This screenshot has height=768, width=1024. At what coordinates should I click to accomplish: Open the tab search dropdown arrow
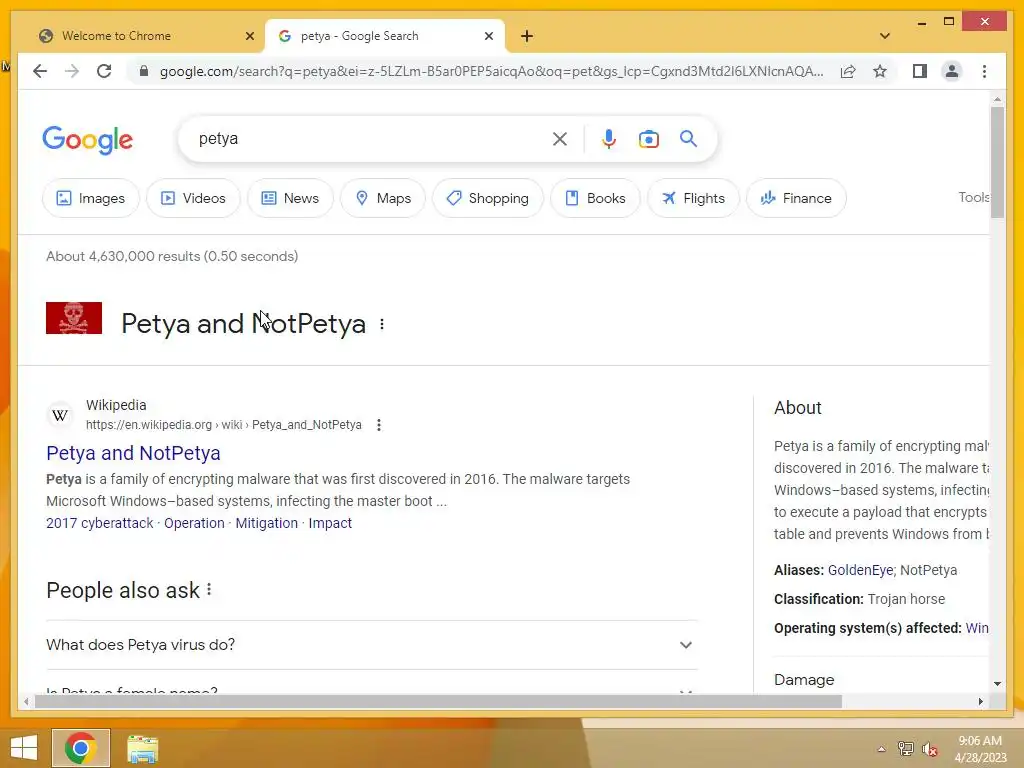(885, 36)
